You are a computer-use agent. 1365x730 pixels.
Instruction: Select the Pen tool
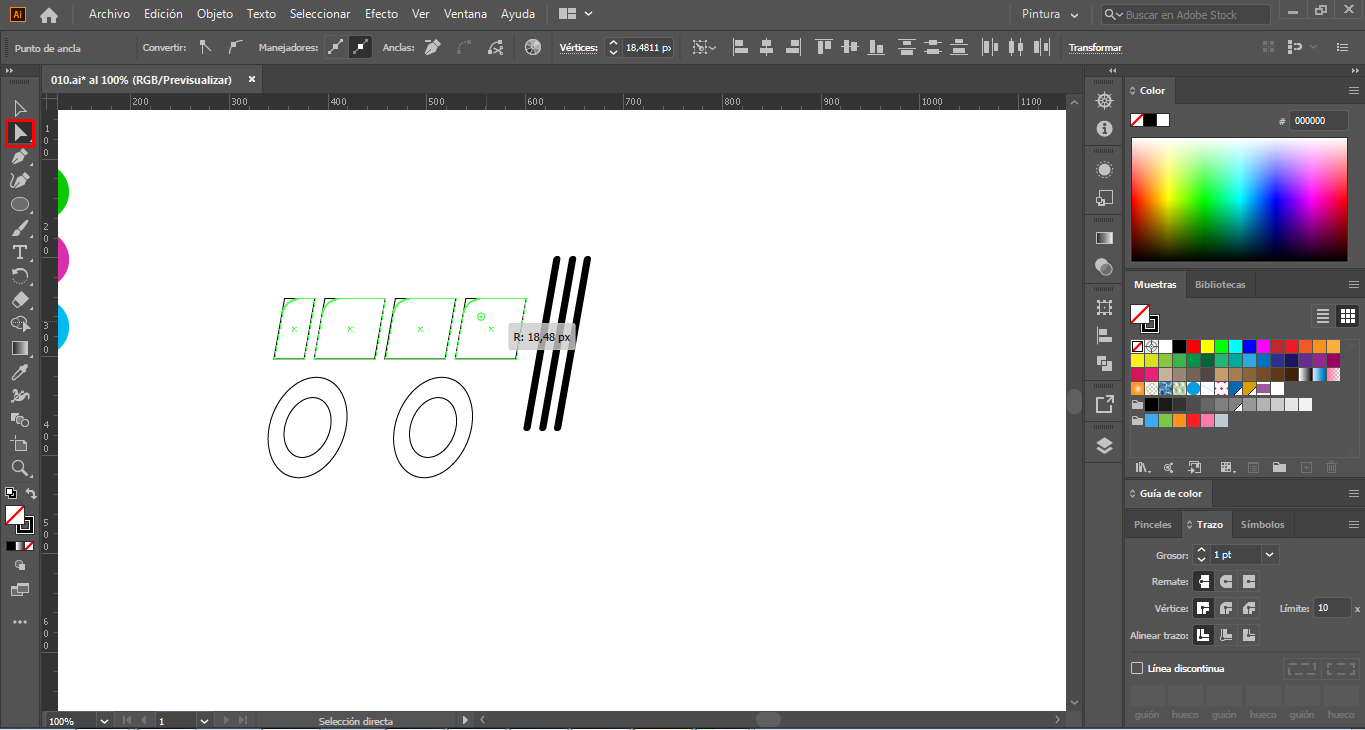20,156
